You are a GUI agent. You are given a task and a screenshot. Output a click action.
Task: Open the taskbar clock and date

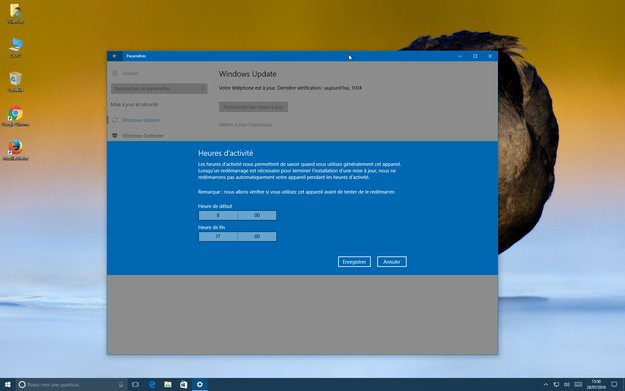coord(596,385)
